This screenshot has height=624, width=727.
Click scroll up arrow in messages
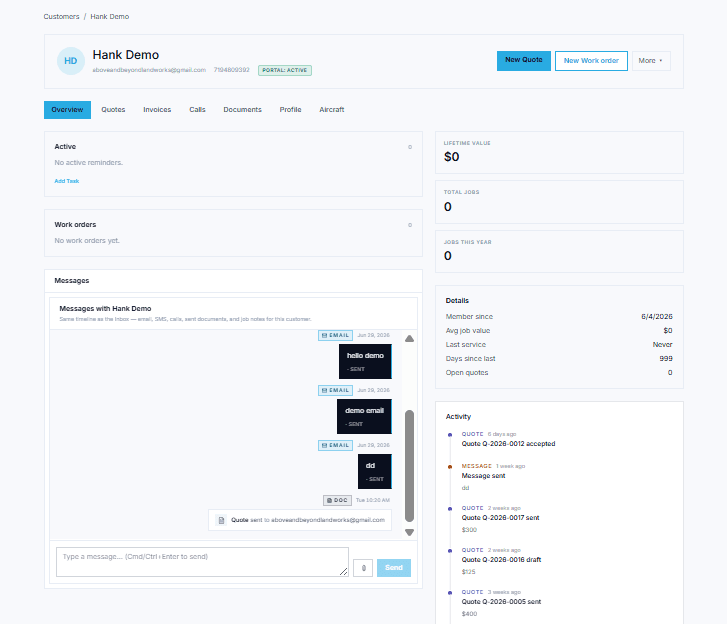tap(409, 339)
